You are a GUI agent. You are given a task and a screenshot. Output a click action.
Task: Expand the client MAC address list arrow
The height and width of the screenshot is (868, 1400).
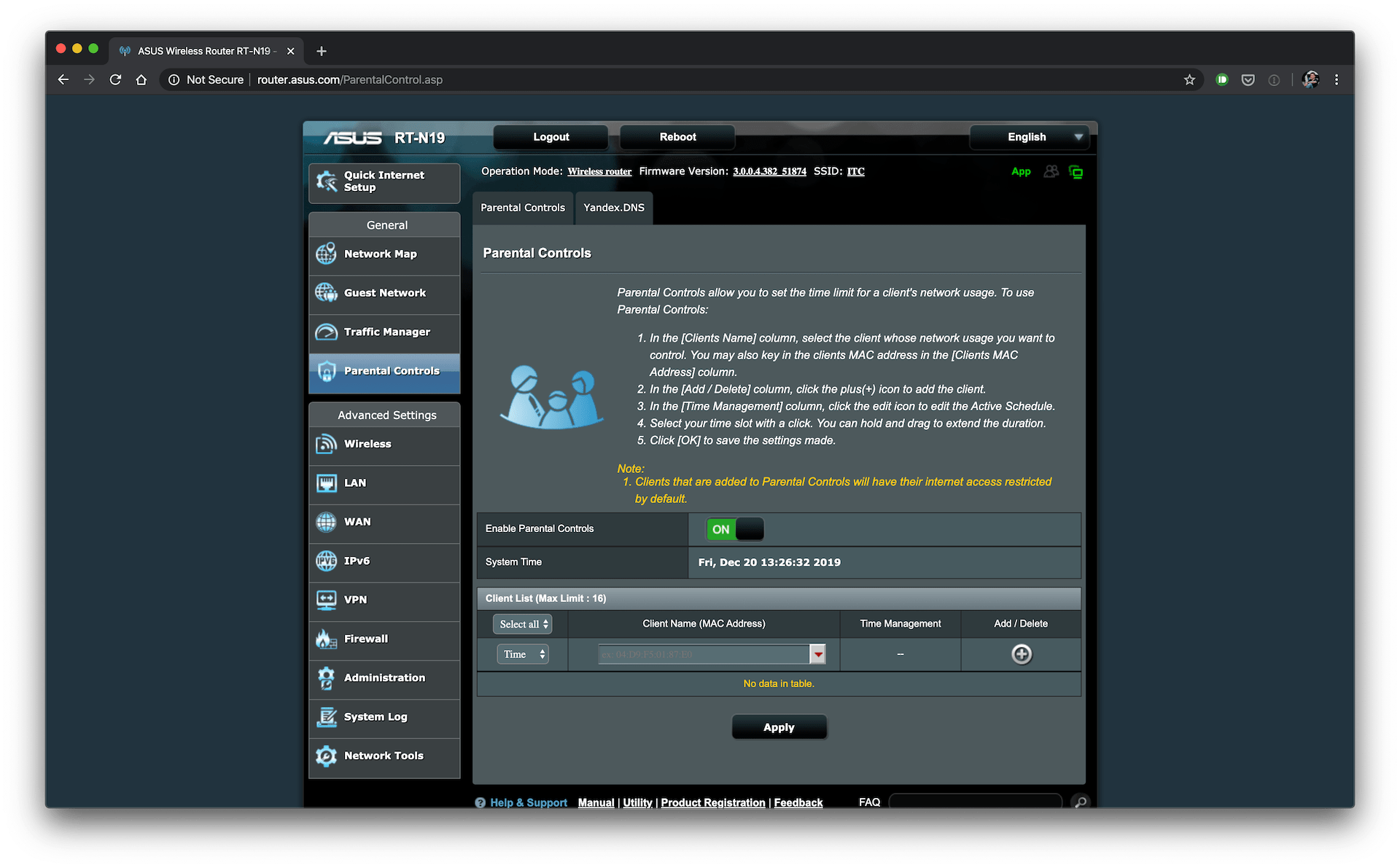click(x=817, y=654)
